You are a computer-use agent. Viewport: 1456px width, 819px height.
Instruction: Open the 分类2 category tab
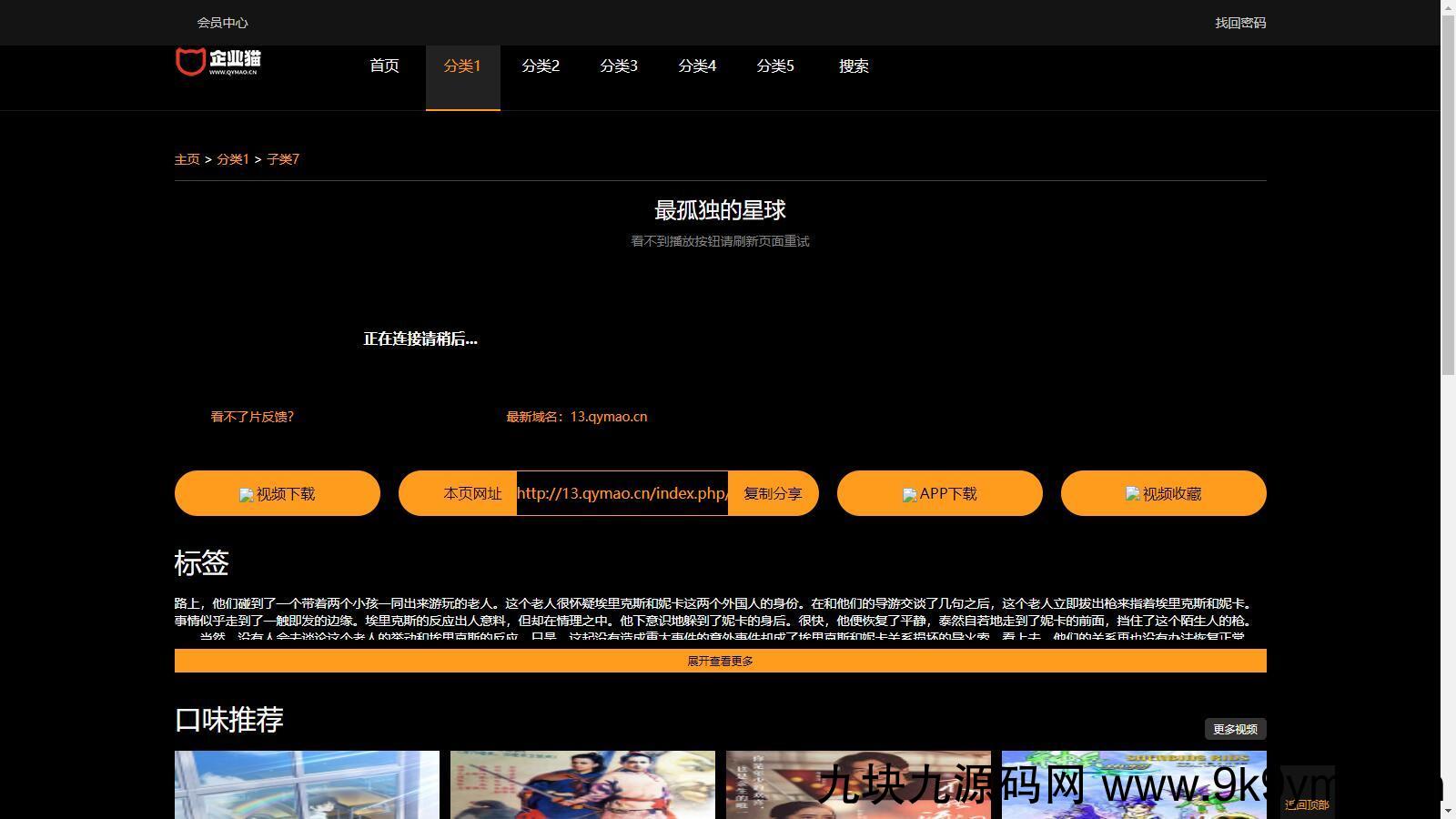click(x=541, y=66)
